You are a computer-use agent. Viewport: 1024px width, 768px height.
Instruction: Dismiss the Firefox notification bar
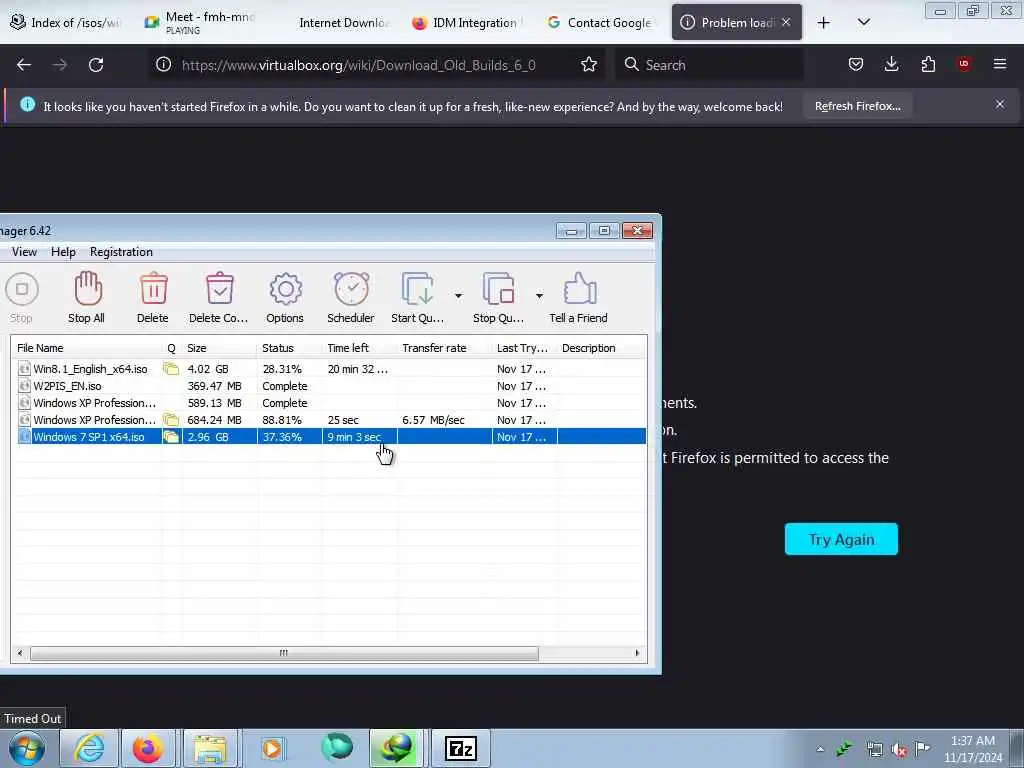(x=1000, y=104)
